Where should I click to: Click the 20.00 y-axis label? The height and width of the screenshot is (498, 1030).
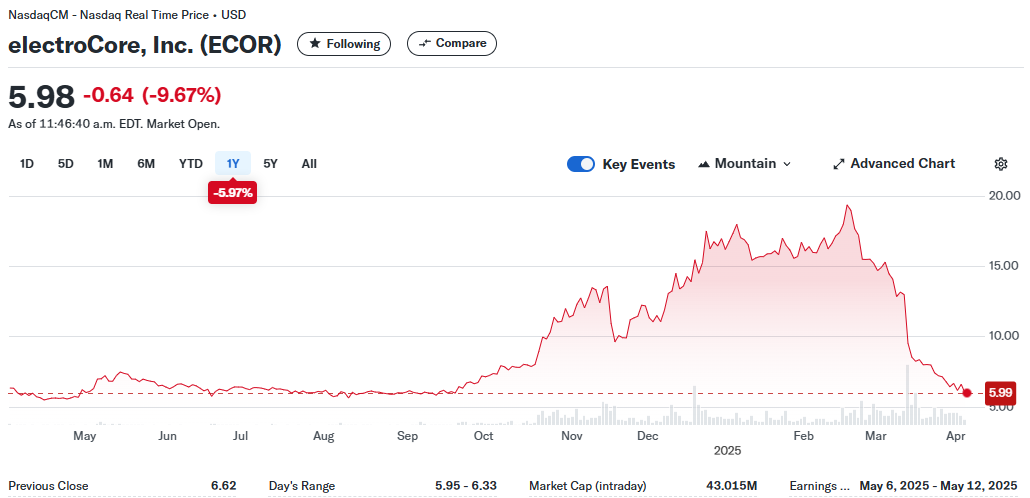(1002, 196)
